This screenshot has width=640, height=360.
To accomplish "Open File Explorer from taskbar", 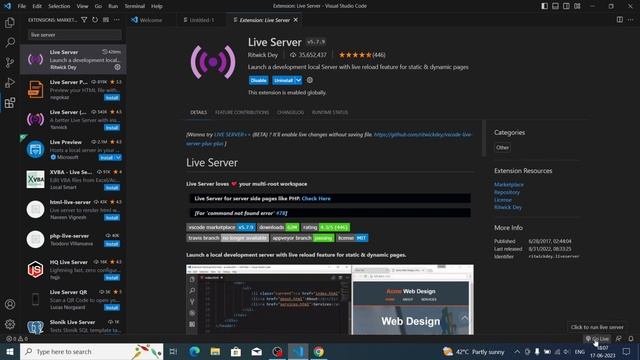I will 215,351.
